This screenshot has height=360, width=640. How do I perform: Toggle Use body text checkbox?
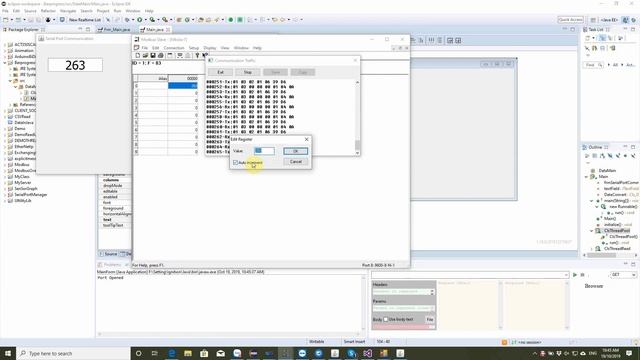click(x=386, y=319)
